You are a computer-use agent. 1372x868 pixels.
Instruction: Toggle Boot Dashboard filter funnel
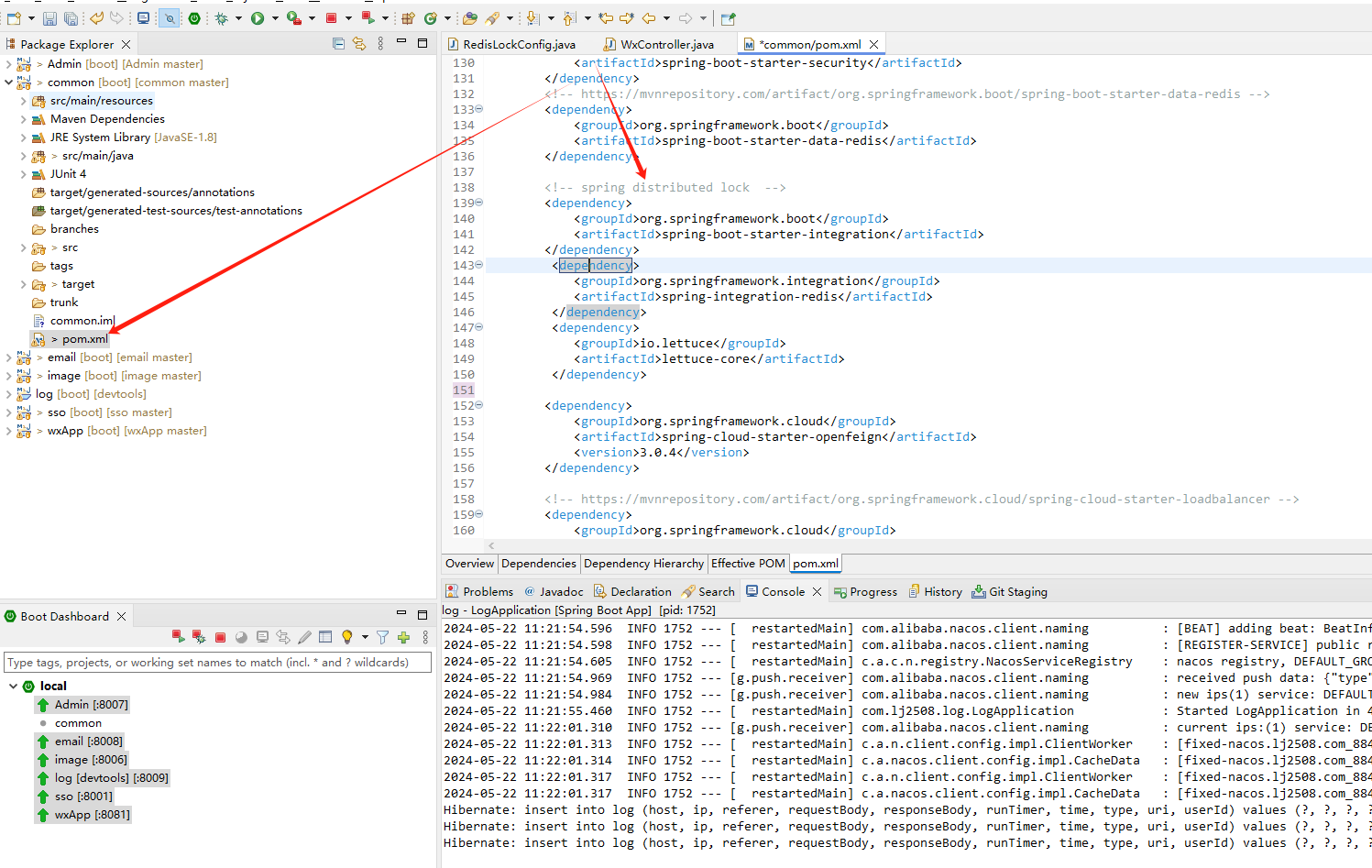(x=382, y=637)
